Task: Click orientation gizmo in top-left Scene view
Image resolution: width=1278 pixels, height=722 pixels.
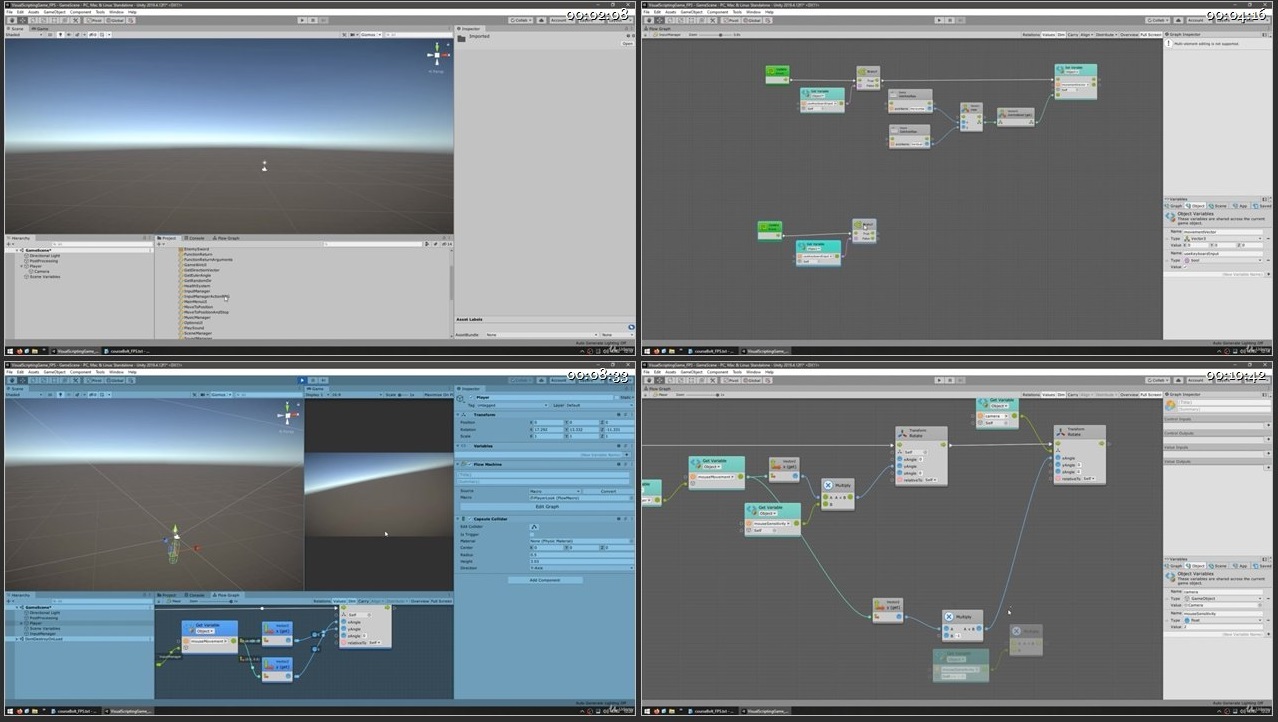Action: pyautogui.click(x=437, y=56)
